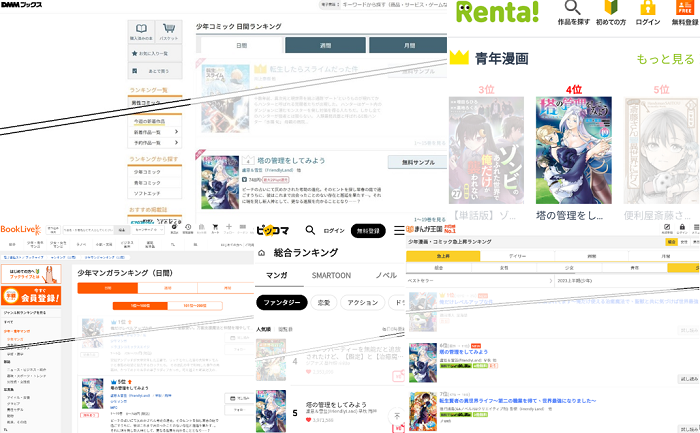Open 塔の管理をしてみよう cover in DMM Books
Viewport: 700px width, 433px height.
[x=220, y=183]
